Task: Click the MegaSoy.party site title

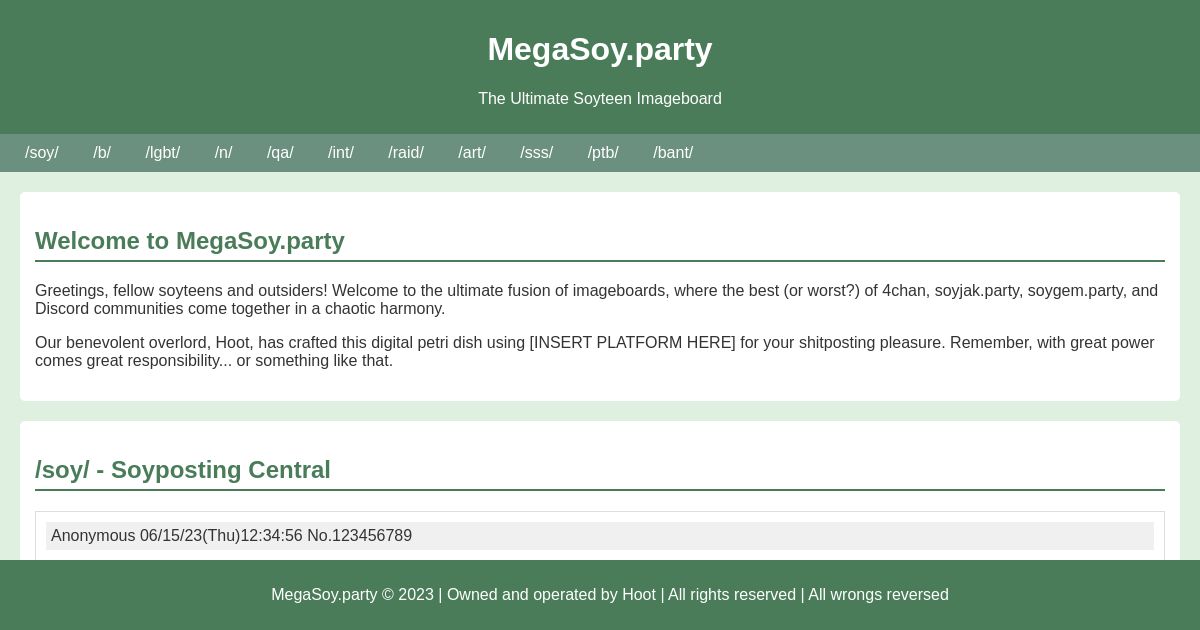Action: coord(600,49)
